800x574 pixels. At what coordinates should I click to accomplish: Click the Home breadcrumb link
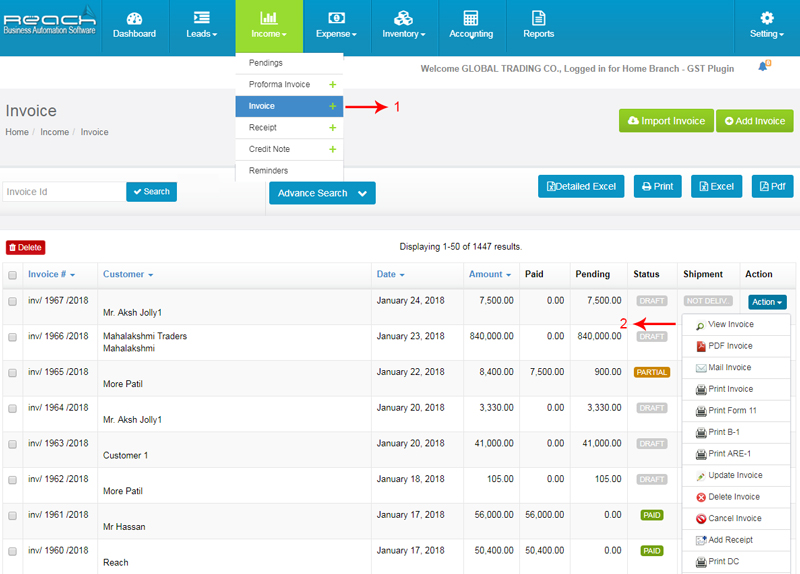tap(17, 132)
